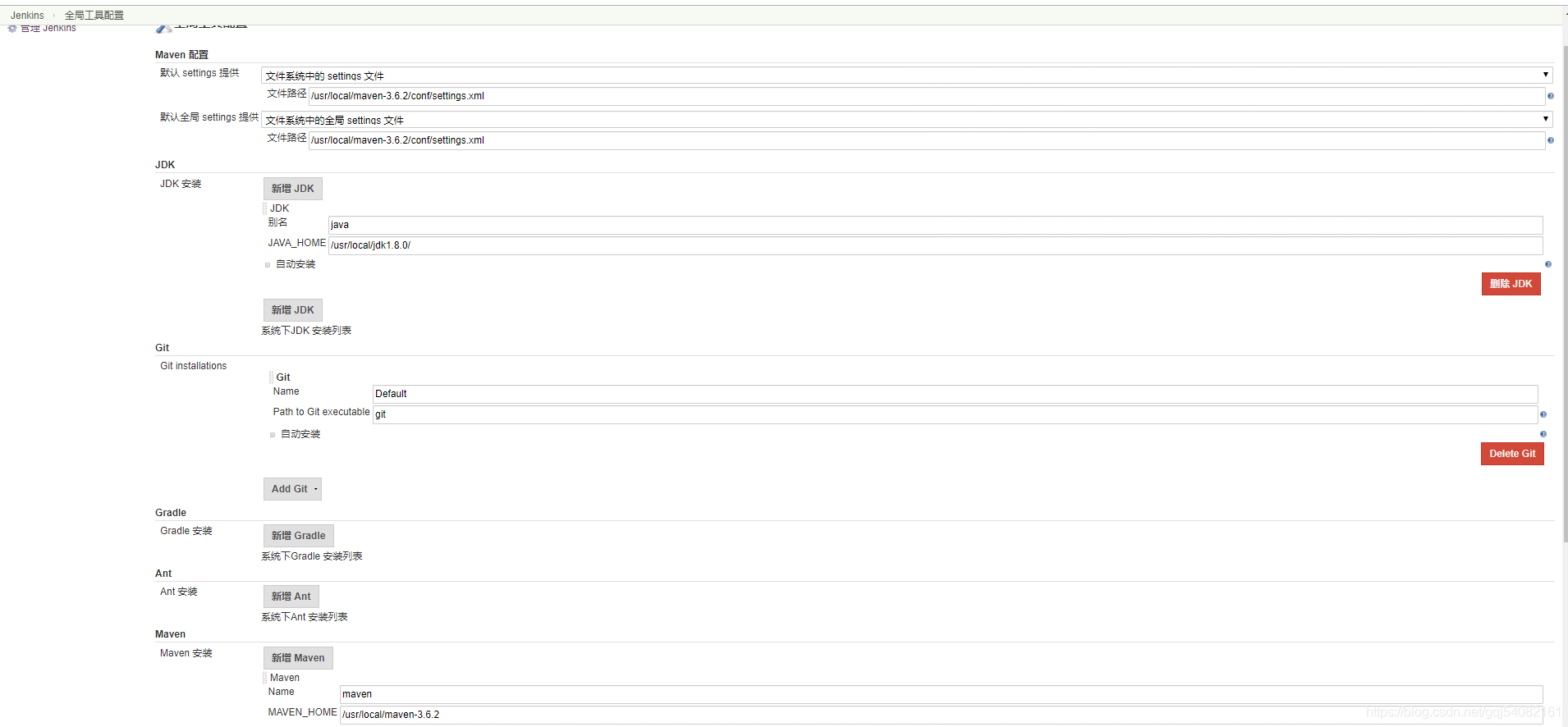Click top 新增 JDK button
1568x727 pixels.
point(292,189)
